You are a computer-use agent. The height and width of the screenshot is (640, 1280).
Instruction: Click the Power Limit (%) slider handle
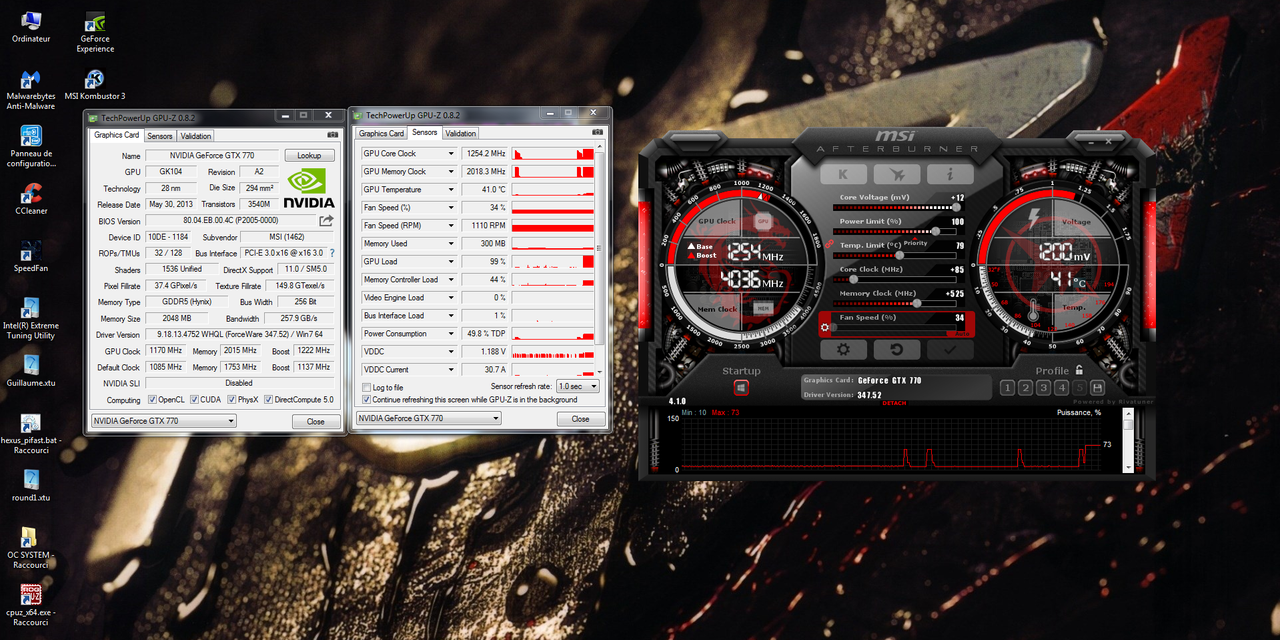coord(934,230)
